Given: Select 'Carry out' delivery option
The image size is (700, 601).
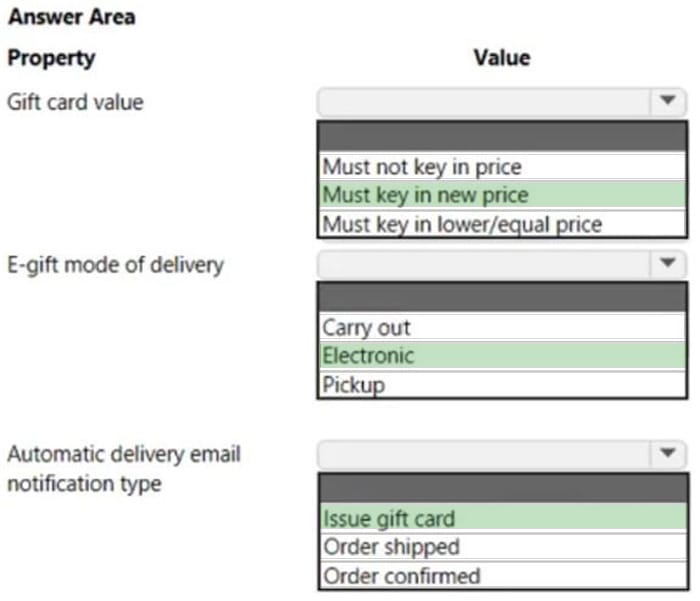Looking at the screenshot, I should (502, 327).
